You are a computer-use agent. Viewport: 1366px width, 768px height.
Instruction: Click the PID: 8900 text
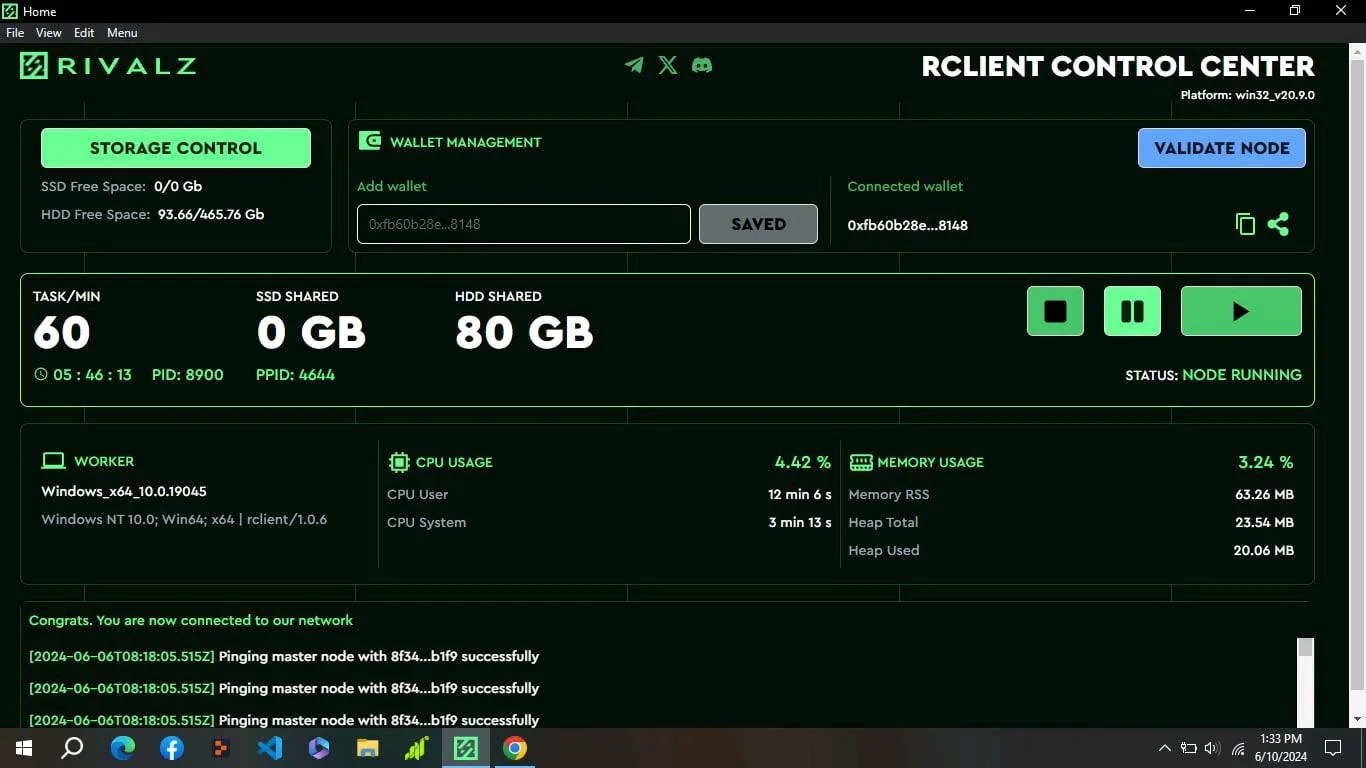(188, 375)
